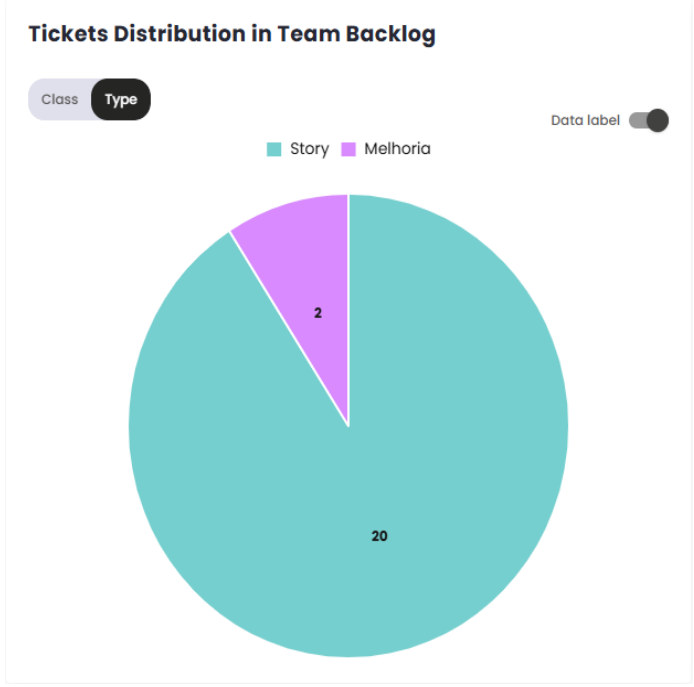Switch to the Class tab
Screen dimensions: 694x687
coord(60,100)
